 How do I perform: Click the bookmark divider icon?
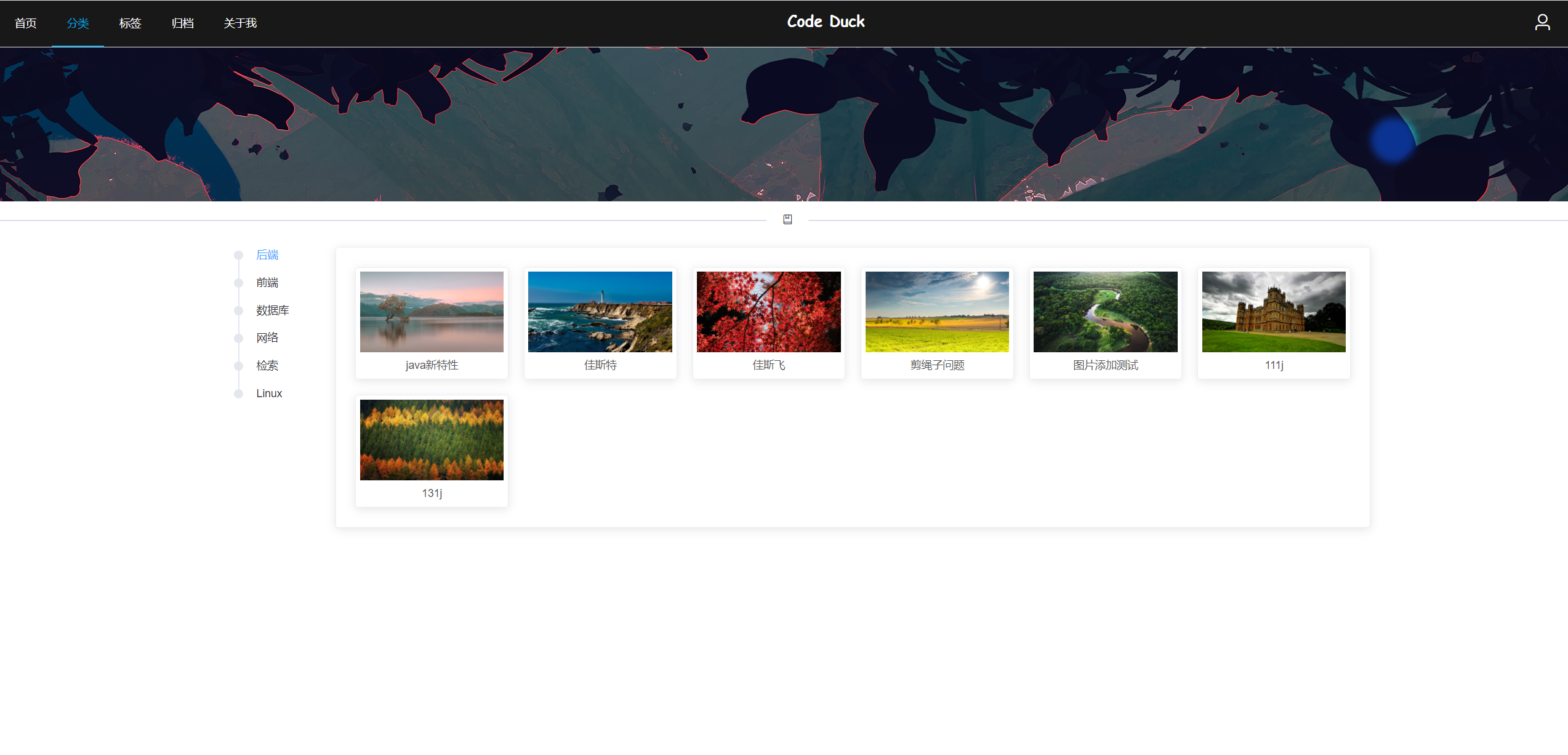click(x=787, y=219)
